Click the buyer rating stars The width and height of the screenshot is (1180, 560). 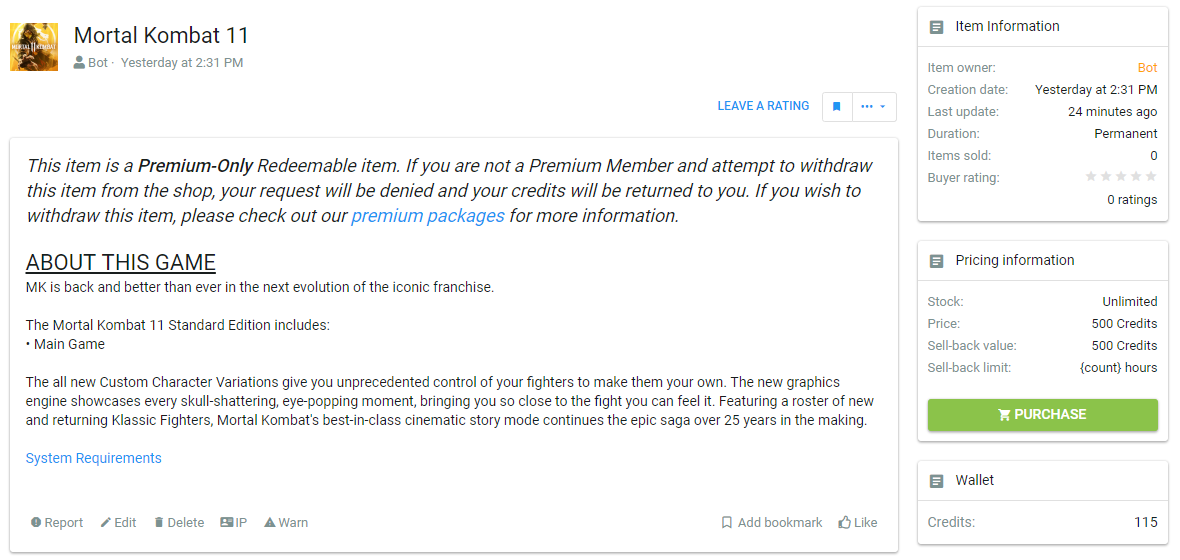pyautogui.click(x=1121, y=177)
